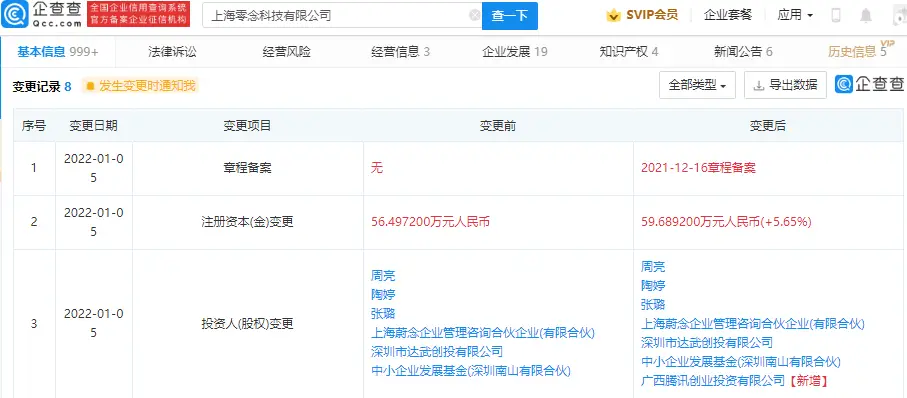
Task: Open 中小企业发展基金 in 变更后 column
Action: click(740, 362)
